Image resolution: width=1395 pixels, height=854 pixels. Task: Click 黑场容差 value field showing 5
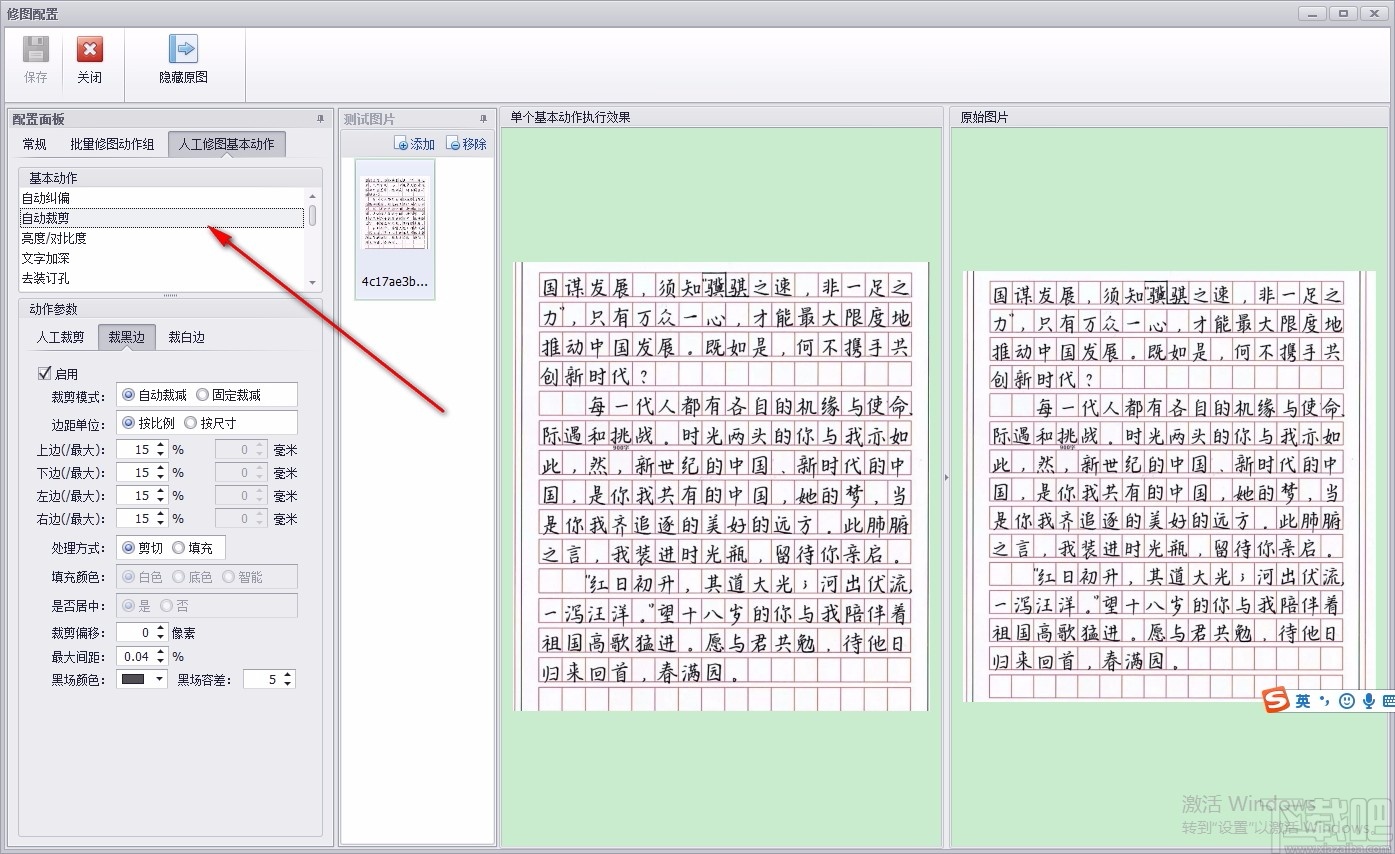(x=263, y=680)
